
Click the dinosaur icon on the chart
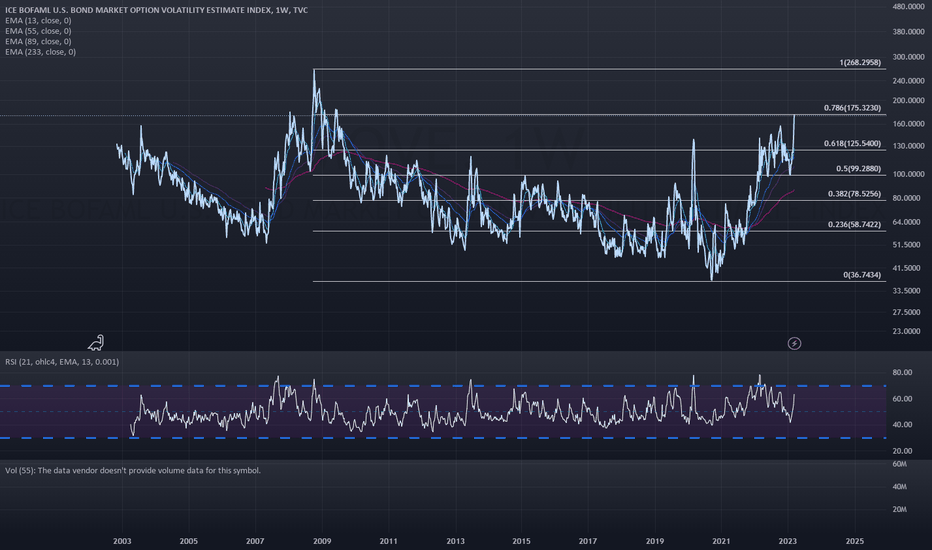[x=96, y=342]
